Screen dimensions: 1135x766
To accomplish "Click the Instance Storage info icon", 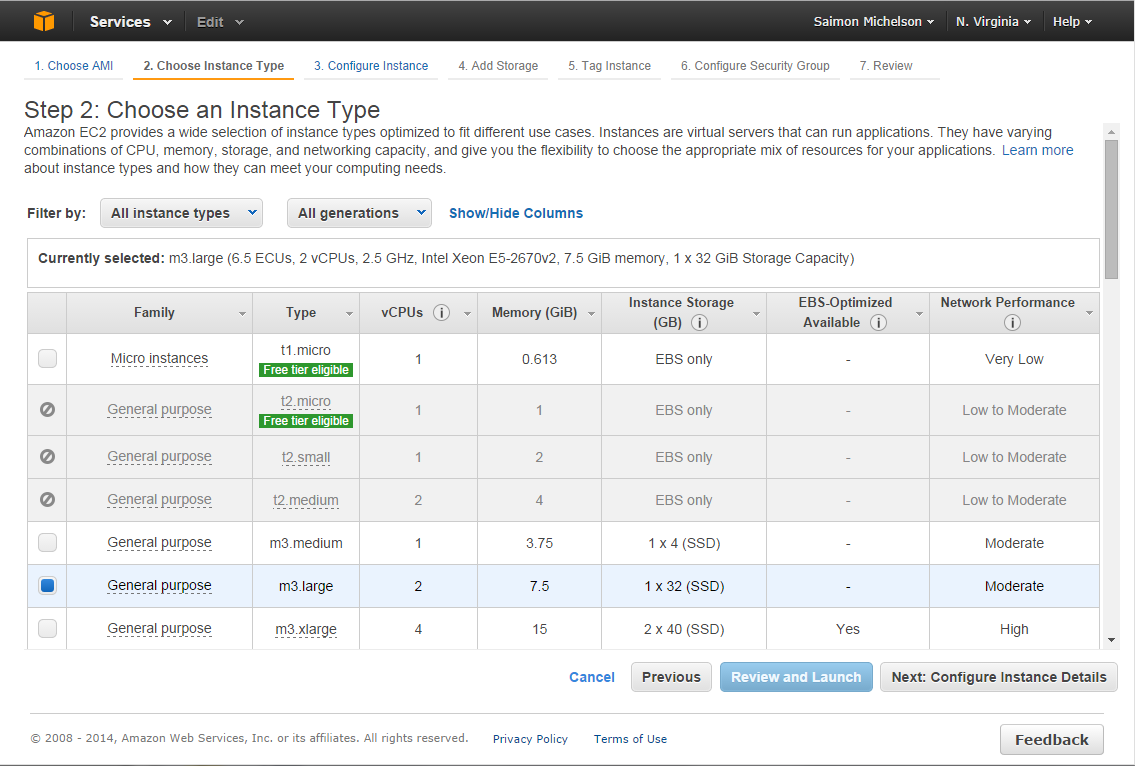I will [699, 323].
